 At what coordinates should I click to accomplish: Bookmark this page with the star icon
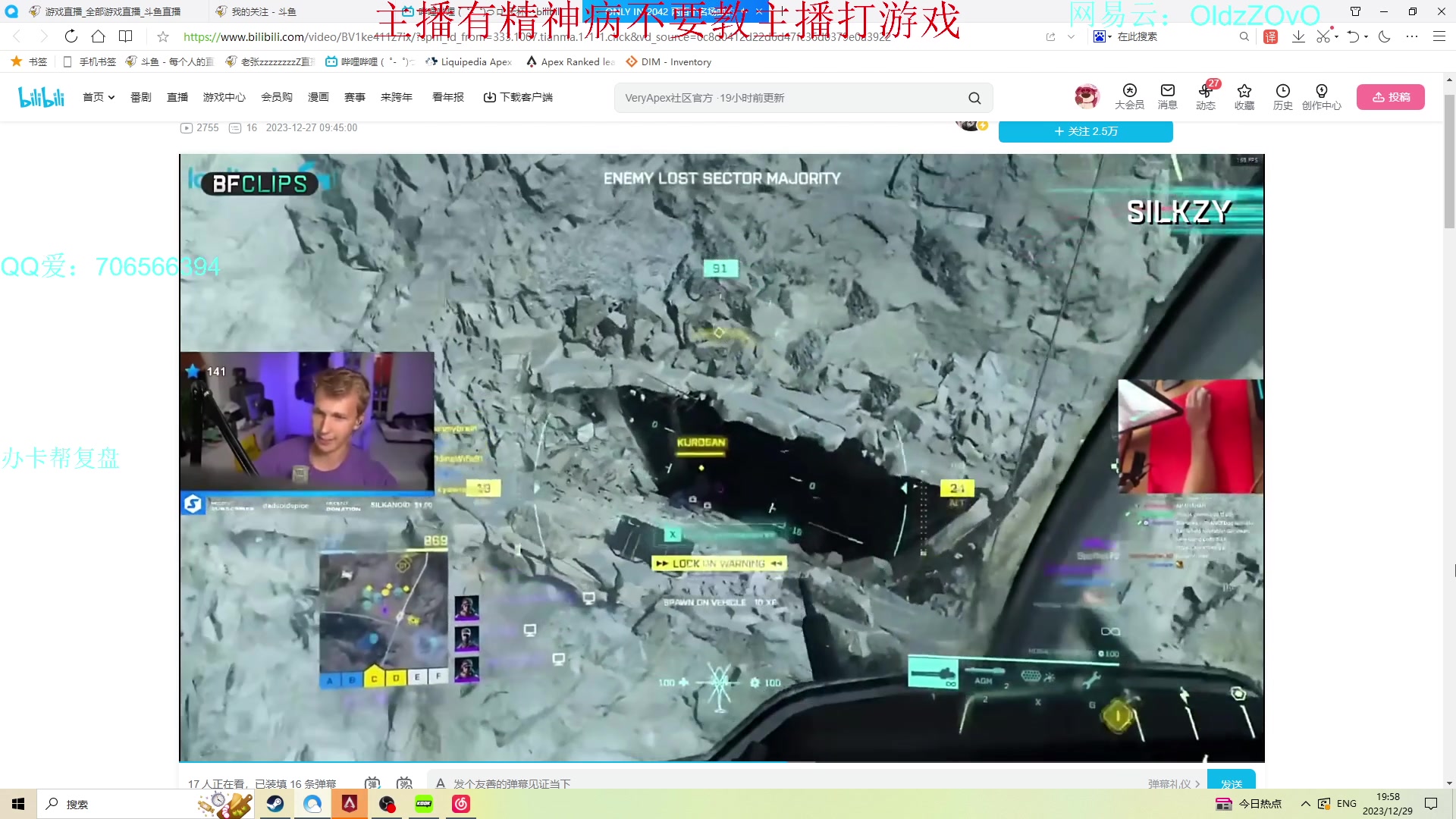162,36
